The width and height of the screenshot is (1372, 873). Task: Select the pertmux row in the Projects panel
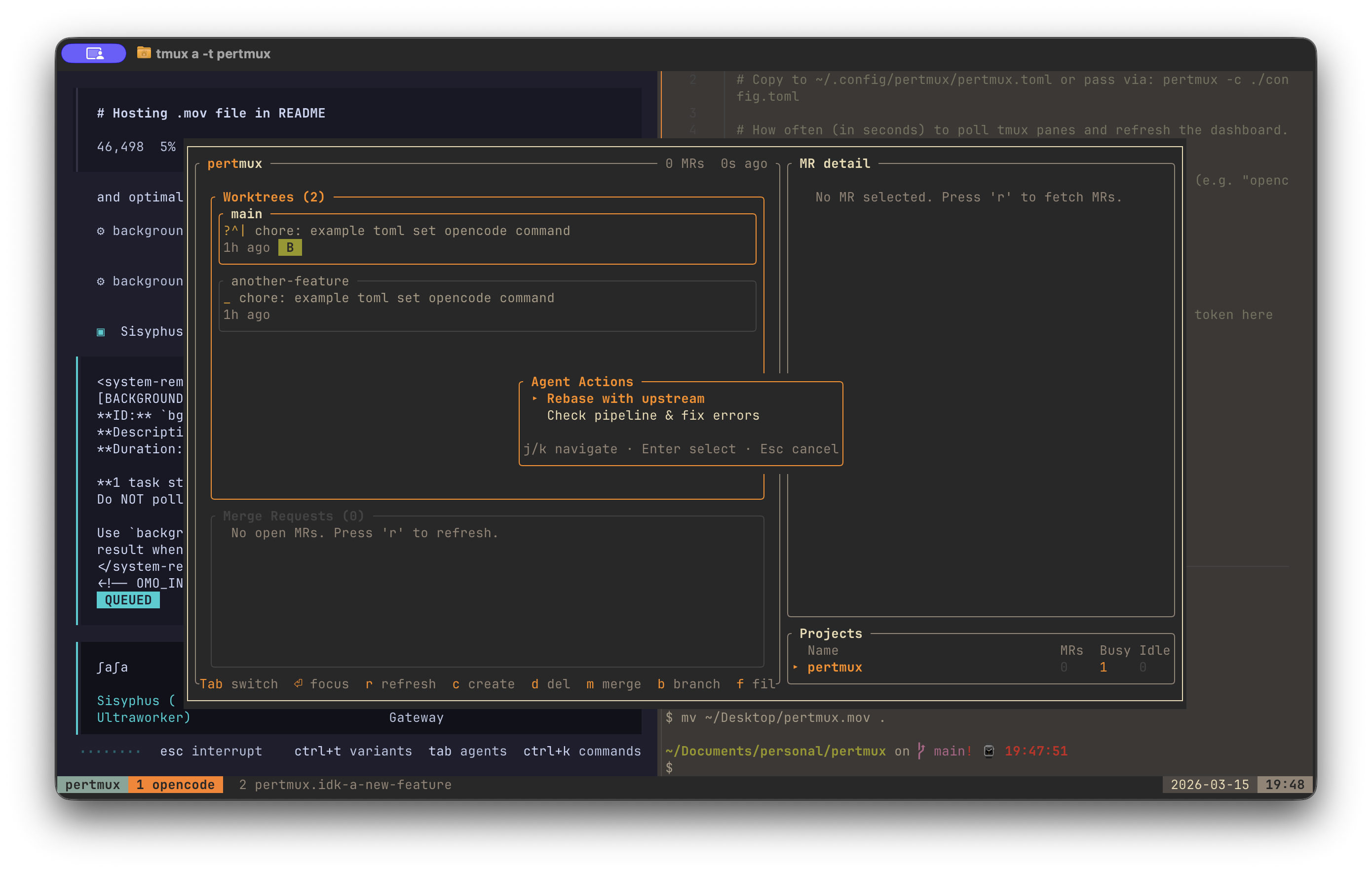tap(835, 667)
